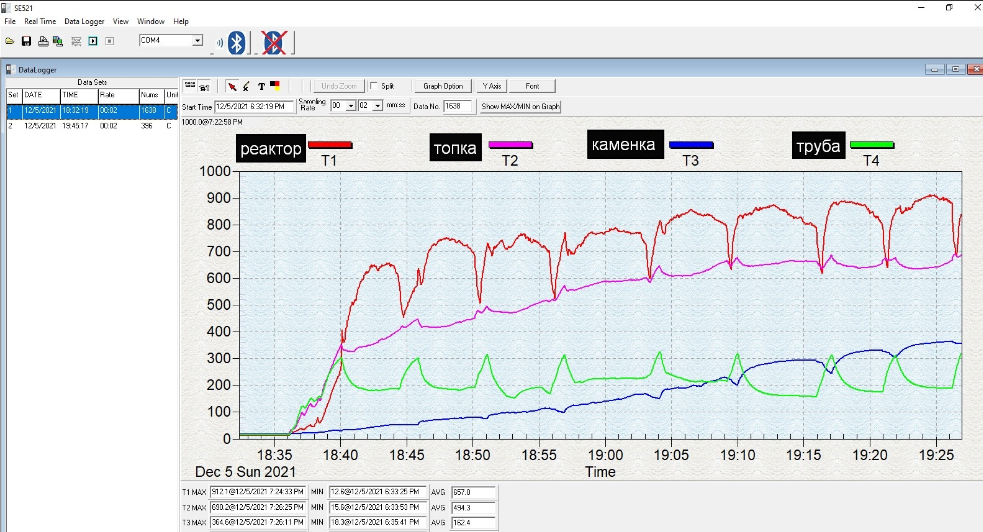The height and width of the screenshot is (532, 983).
Task: Click Show MAX/MIN on Graph button
Action: click(520, 105)
